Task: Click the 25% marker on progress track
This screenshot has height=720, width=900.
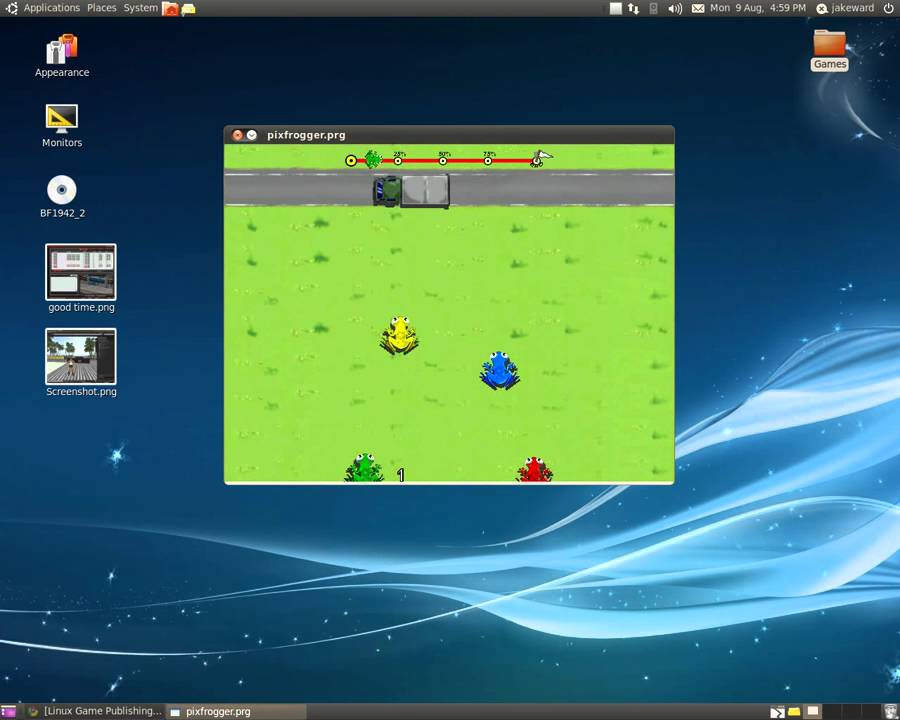Action: point(398,161)
